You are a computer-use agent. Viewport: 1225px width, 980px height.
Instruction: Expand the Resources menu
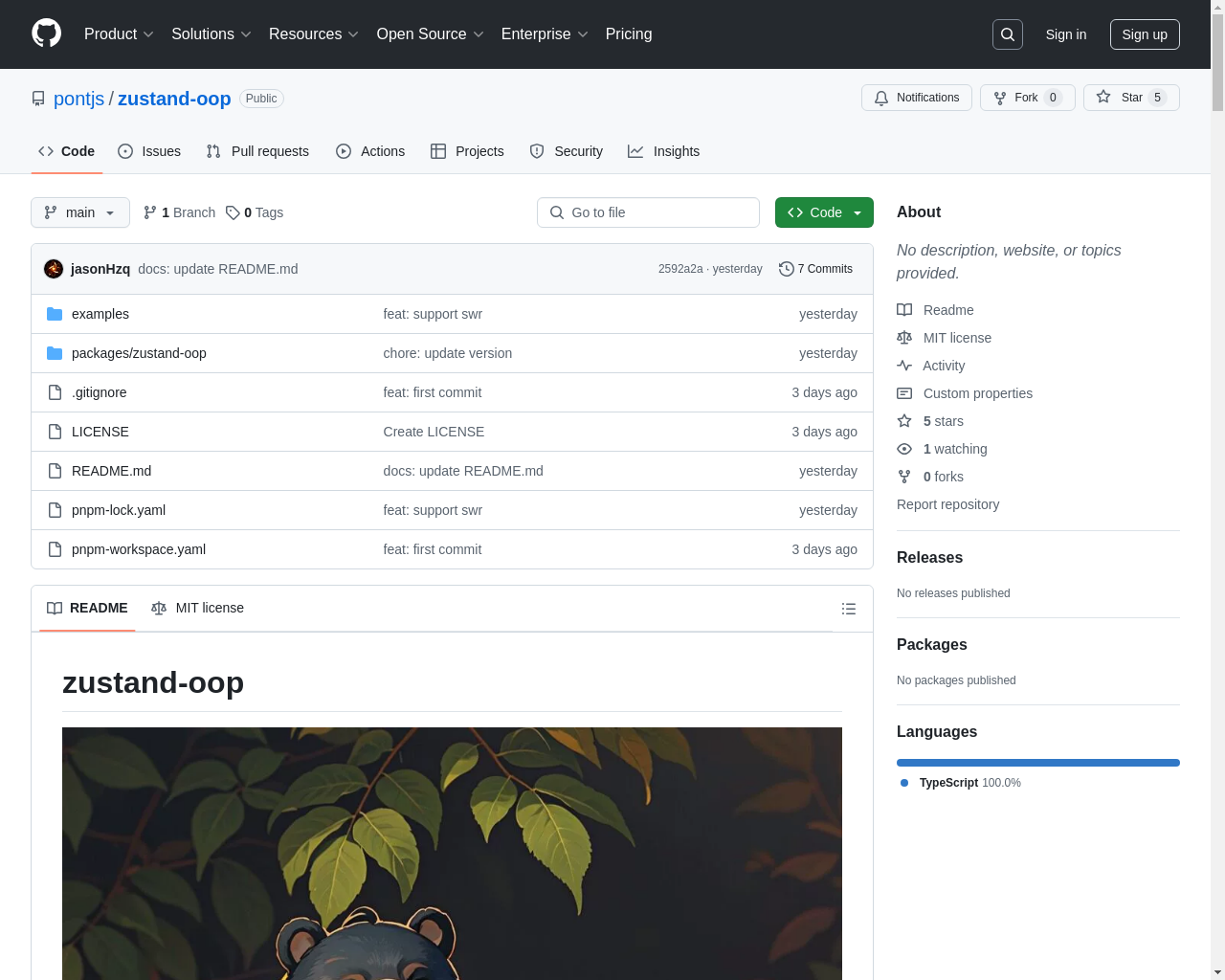pyautogui.click(x=314, y=34)
